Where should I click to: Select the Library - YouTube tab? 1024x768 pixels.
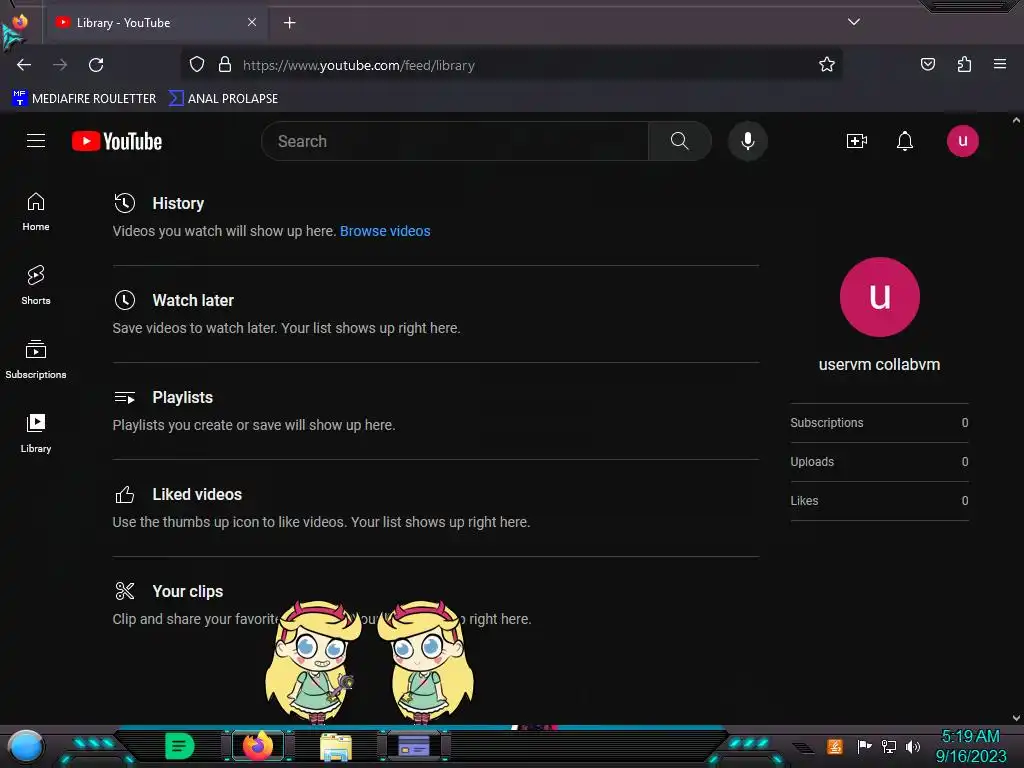157,23
